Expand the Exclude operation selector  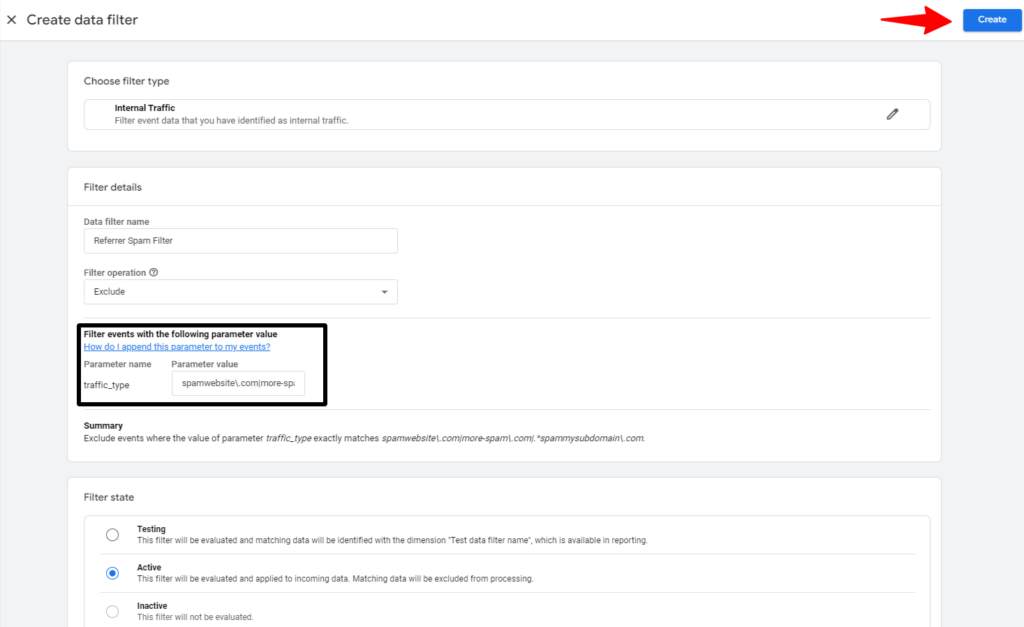point(240,291)
